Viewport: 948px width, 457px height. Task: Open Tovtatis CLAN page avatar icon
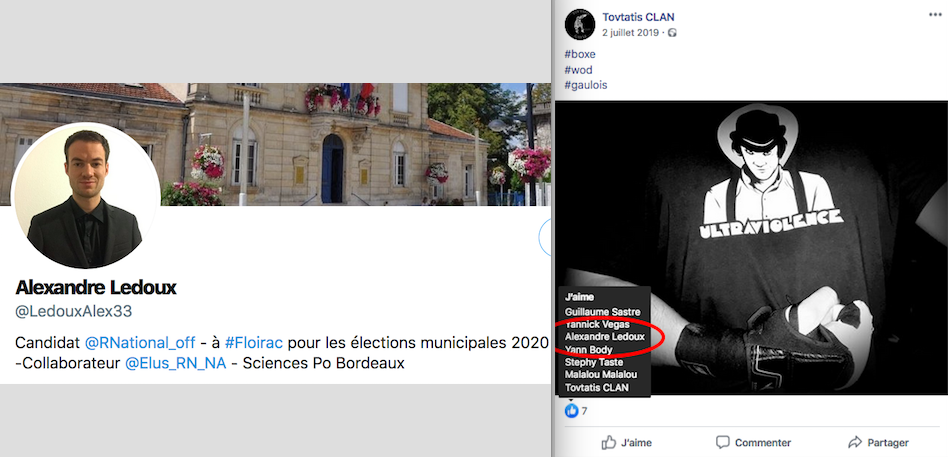click(x=580, y=25)
